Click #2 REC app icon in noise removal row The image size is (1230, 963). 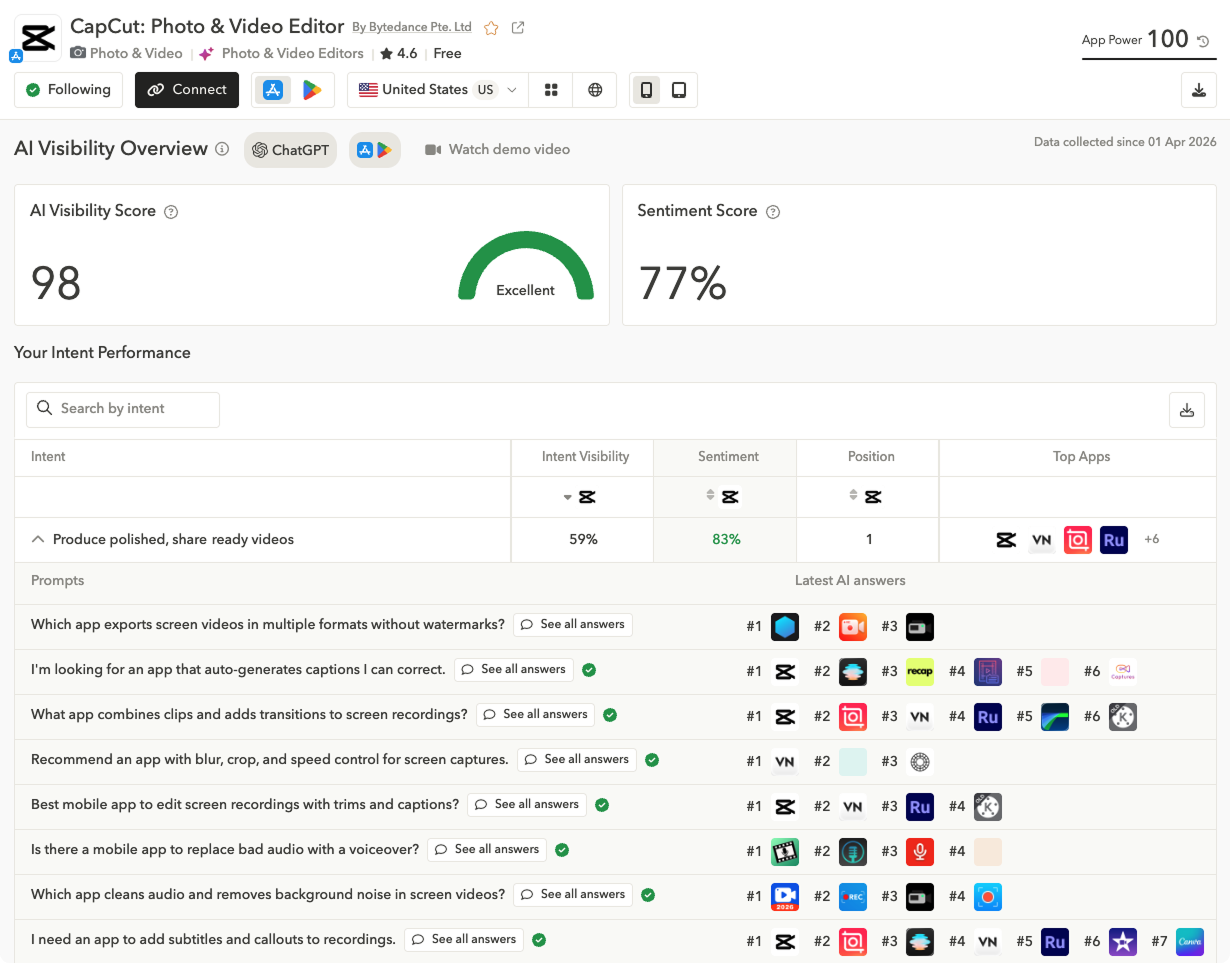(853, 897)
